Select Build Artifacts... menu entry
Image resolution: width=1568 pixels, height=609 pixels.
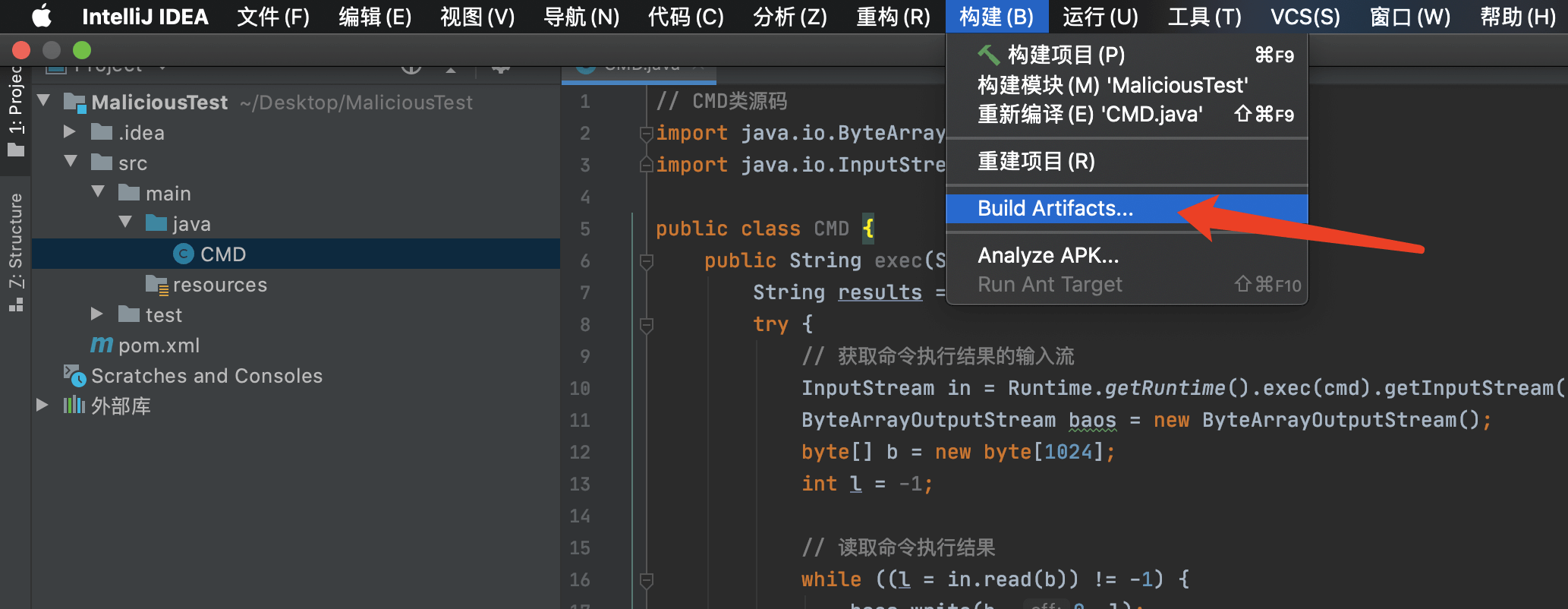click(1127, 208)
